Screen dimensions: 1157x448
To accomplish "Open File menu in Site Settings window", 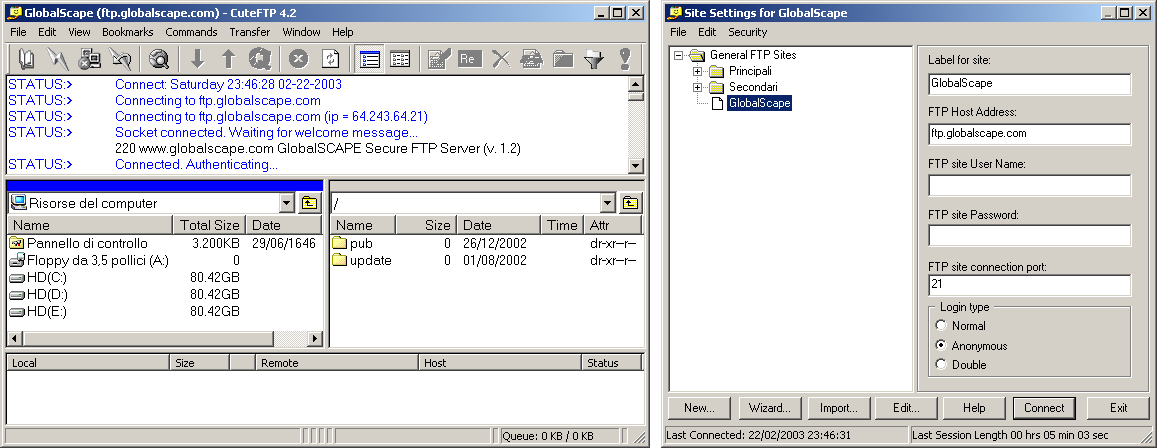I will click(x=678, y=32).
